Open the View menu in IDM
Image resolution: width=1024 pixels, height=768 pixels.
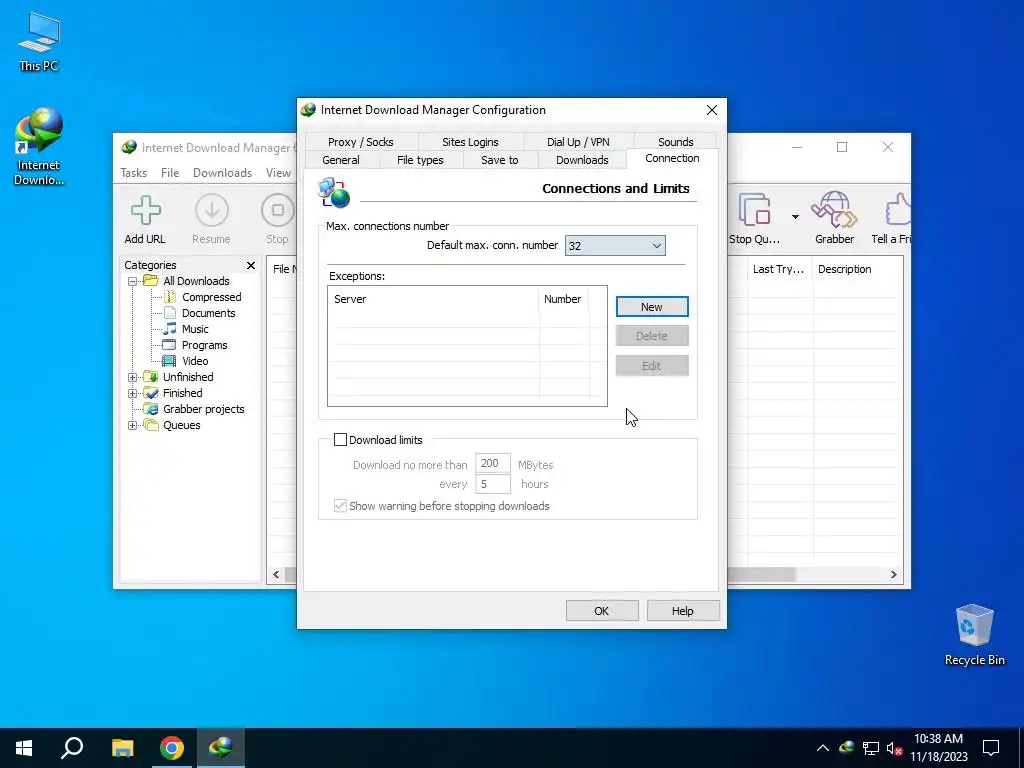[x=278, y=173]
